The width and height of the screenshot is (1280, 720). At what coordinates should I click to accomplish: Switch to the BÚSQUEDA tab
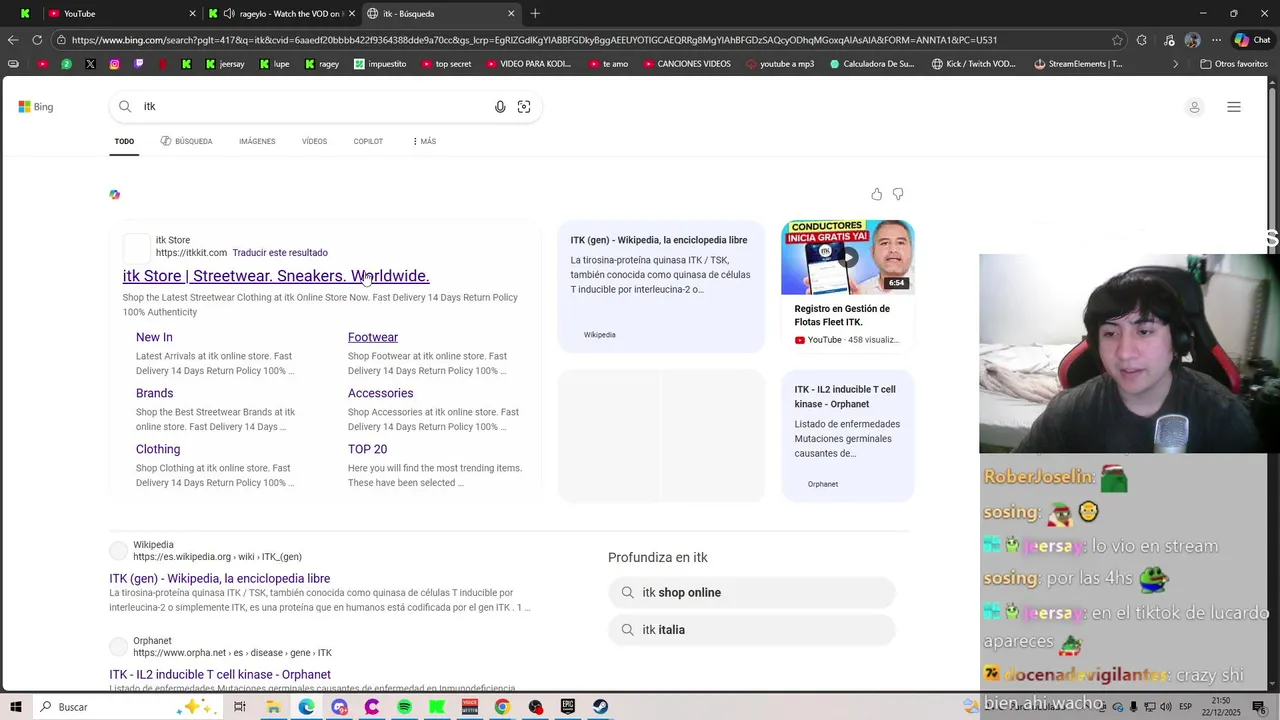click(186, 141)
